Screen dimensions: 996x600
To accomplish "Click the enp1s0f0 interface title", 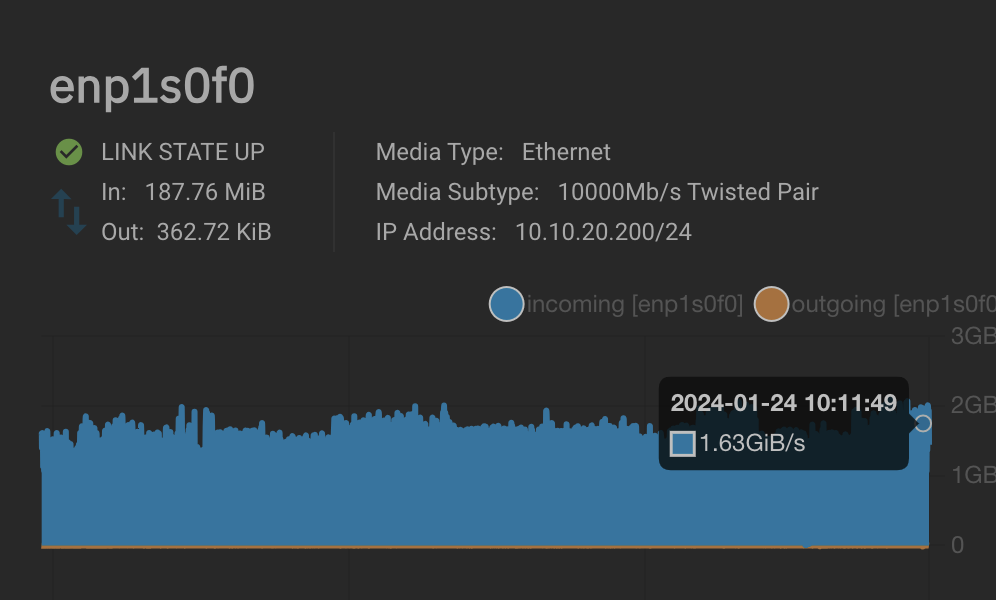I will [x=152, y=87].
